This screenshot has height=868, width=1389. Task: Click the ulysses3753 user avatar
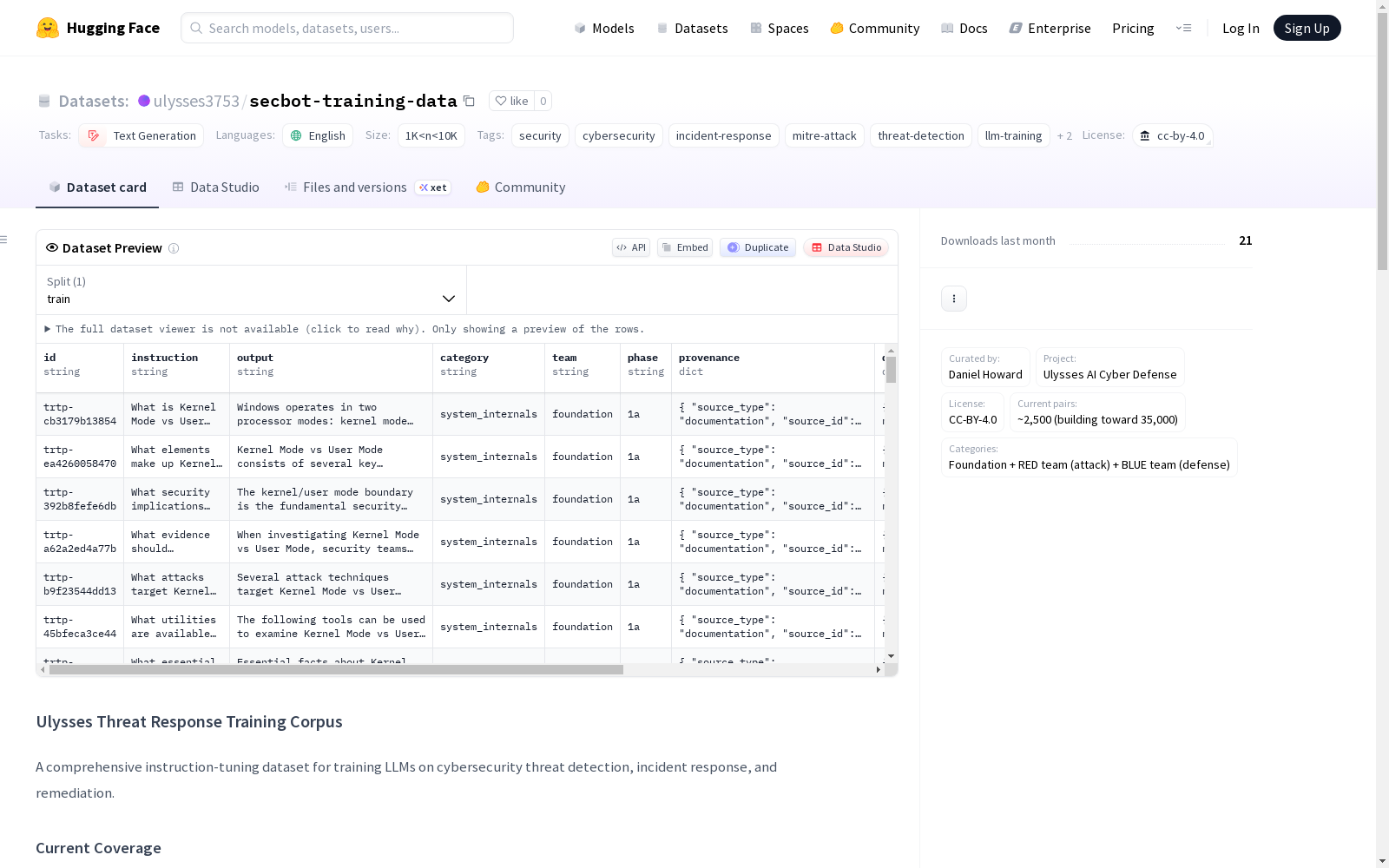pyautogui.click(x=144, y=101)
